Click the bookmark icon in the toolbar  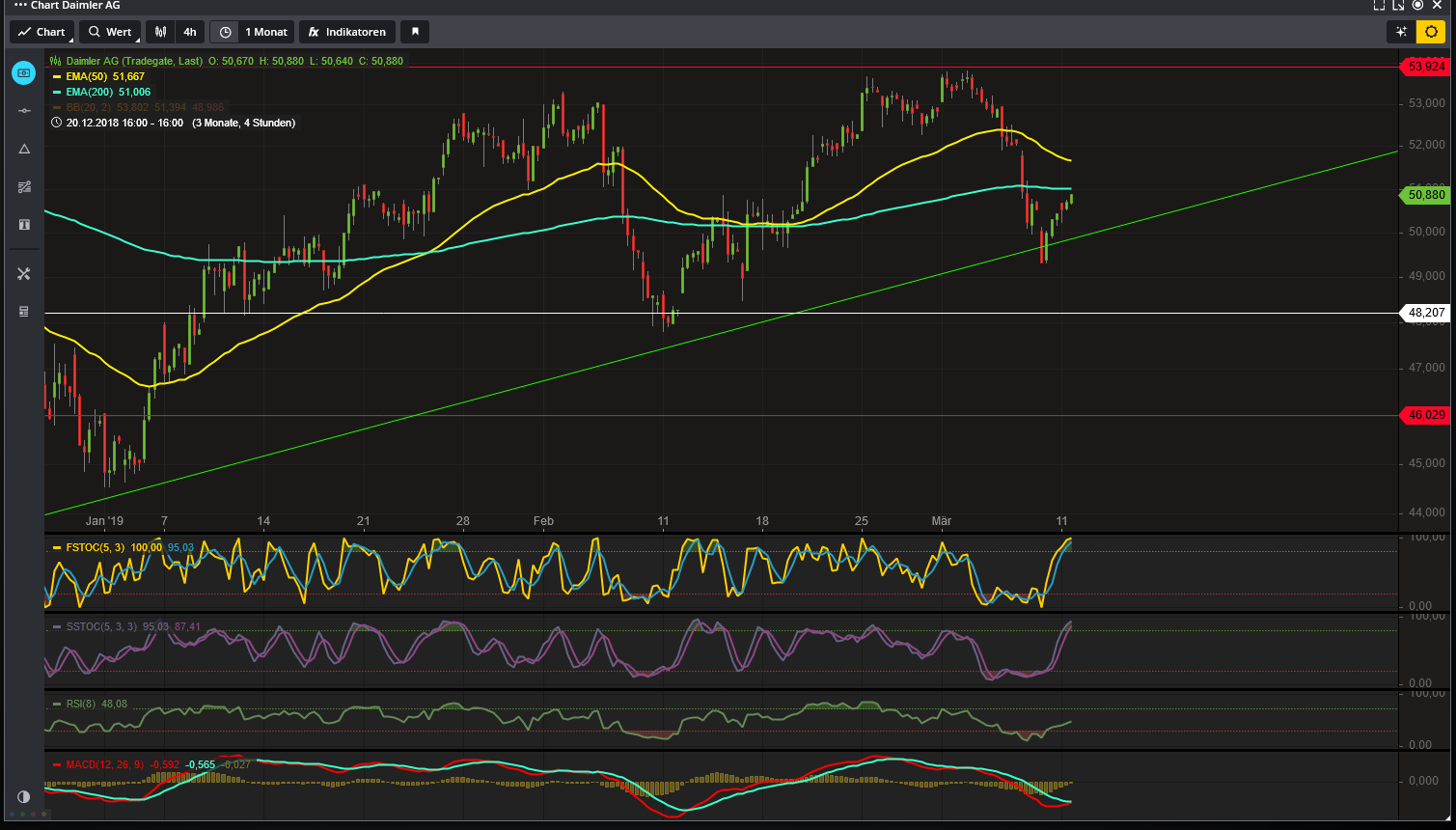[x=415, y=32]
